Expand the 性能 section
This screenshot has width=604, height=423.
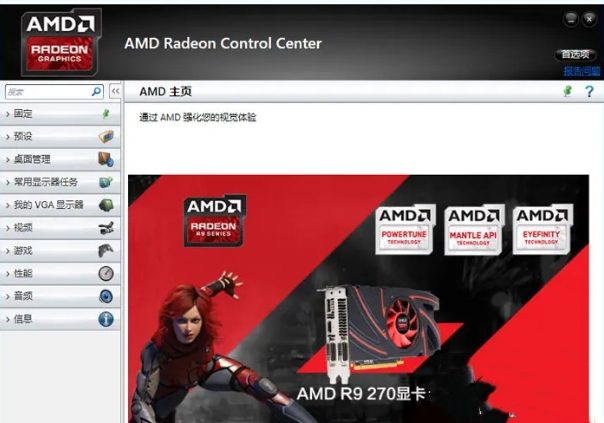(x=61, y=273)
